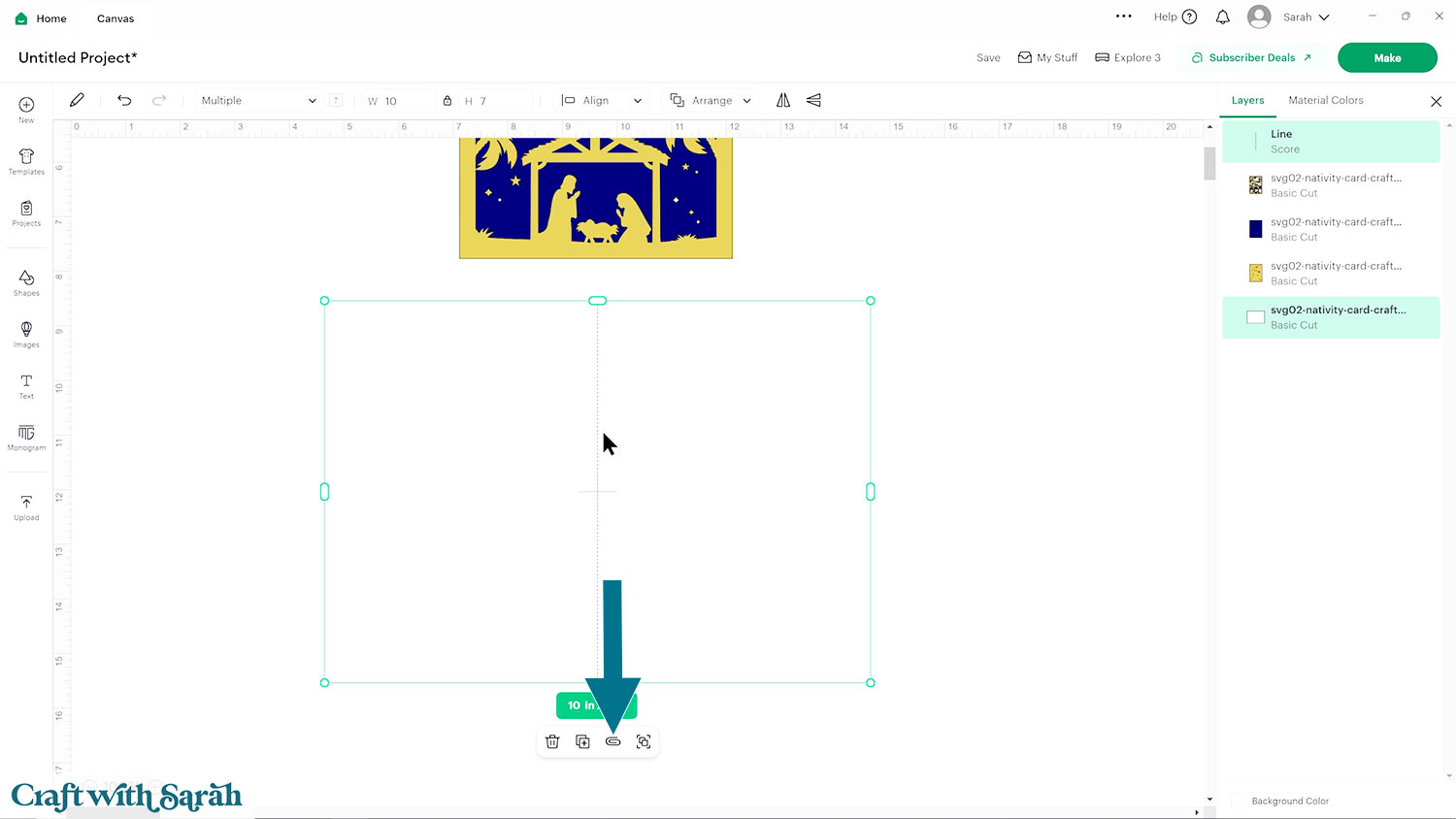
Task: Select the patterned svg02-nativity layer
Action: (1331, 185)
